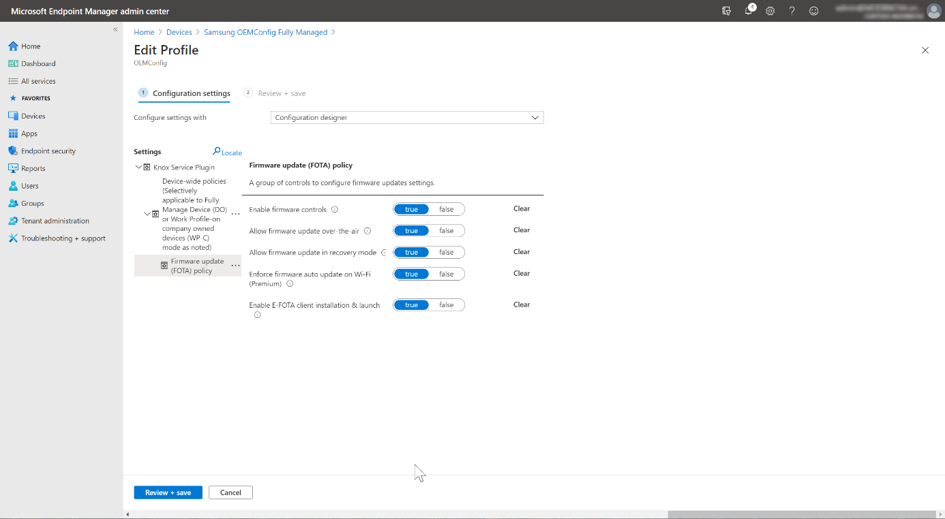Set Allow firmware update over-the-air to true
The height and width of the screenshot is (519, 945).
tap(411, 231)
